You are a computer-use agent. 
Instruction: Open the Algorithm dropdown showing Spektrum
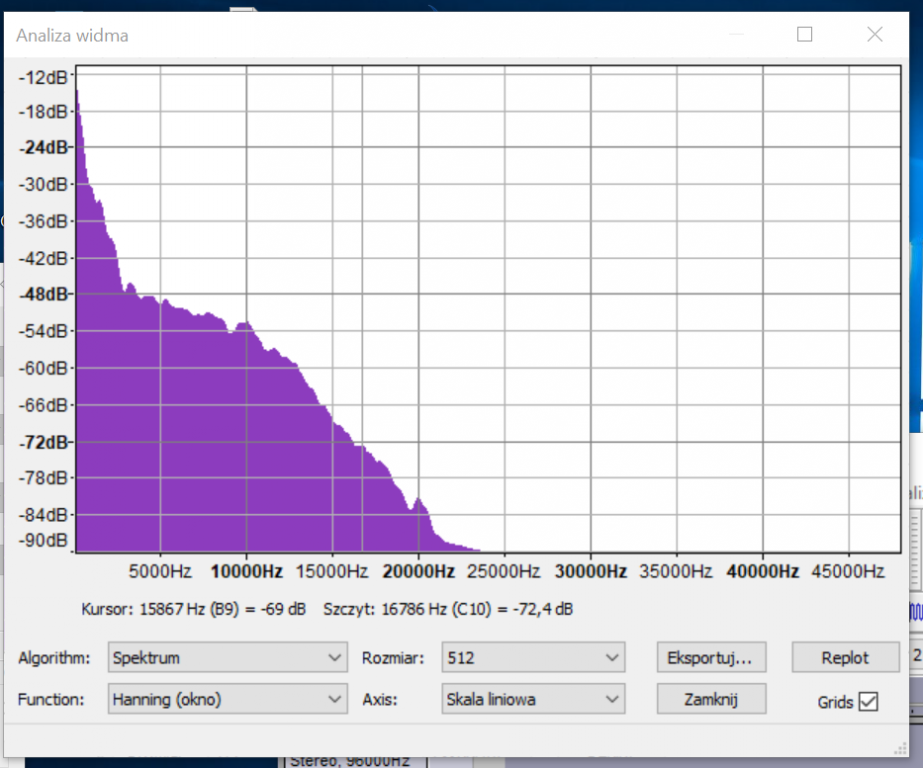pyautogui.click(x=227, y=657)
